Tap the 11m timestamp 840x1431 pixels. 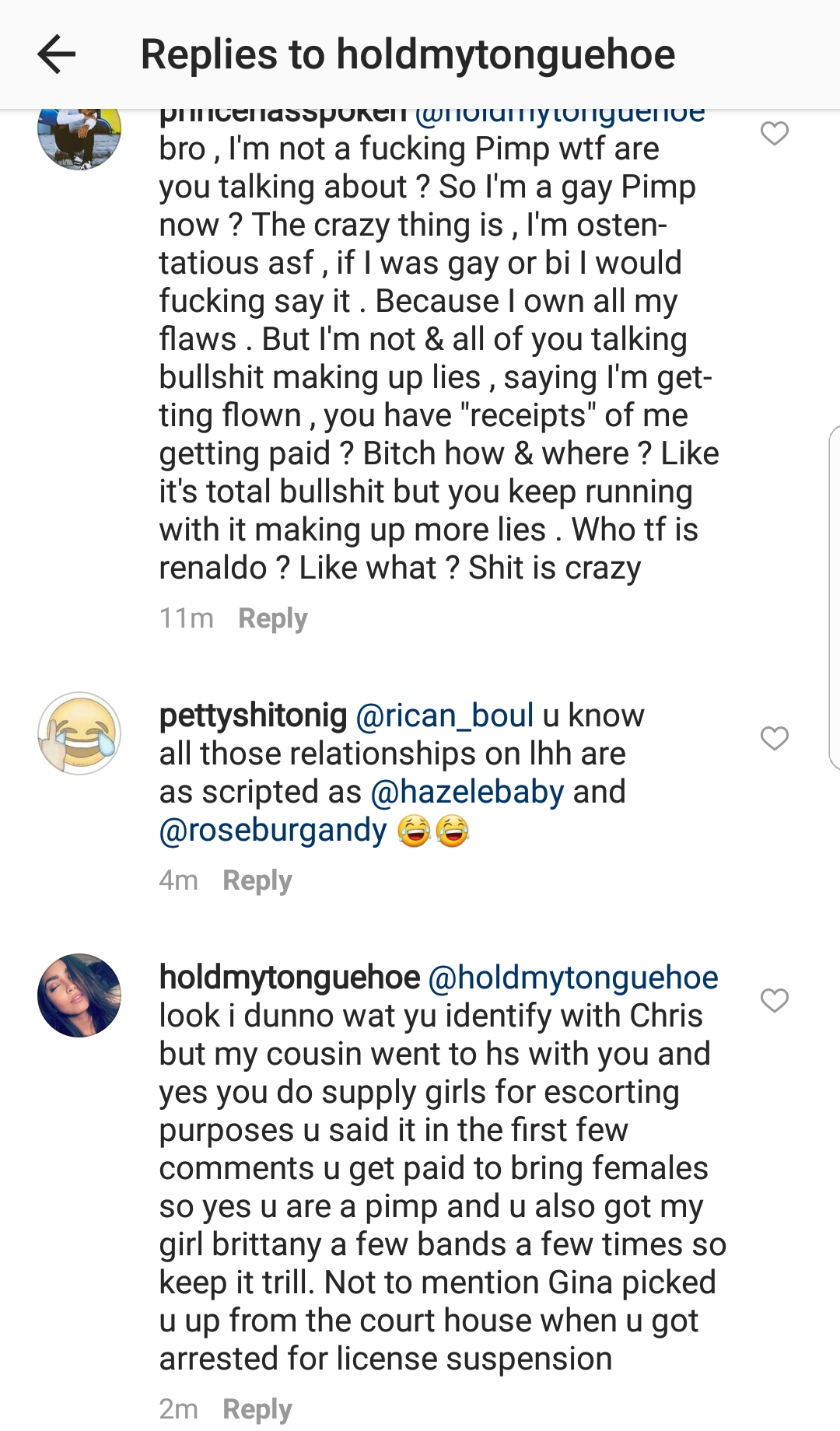(x=186, y=618)
